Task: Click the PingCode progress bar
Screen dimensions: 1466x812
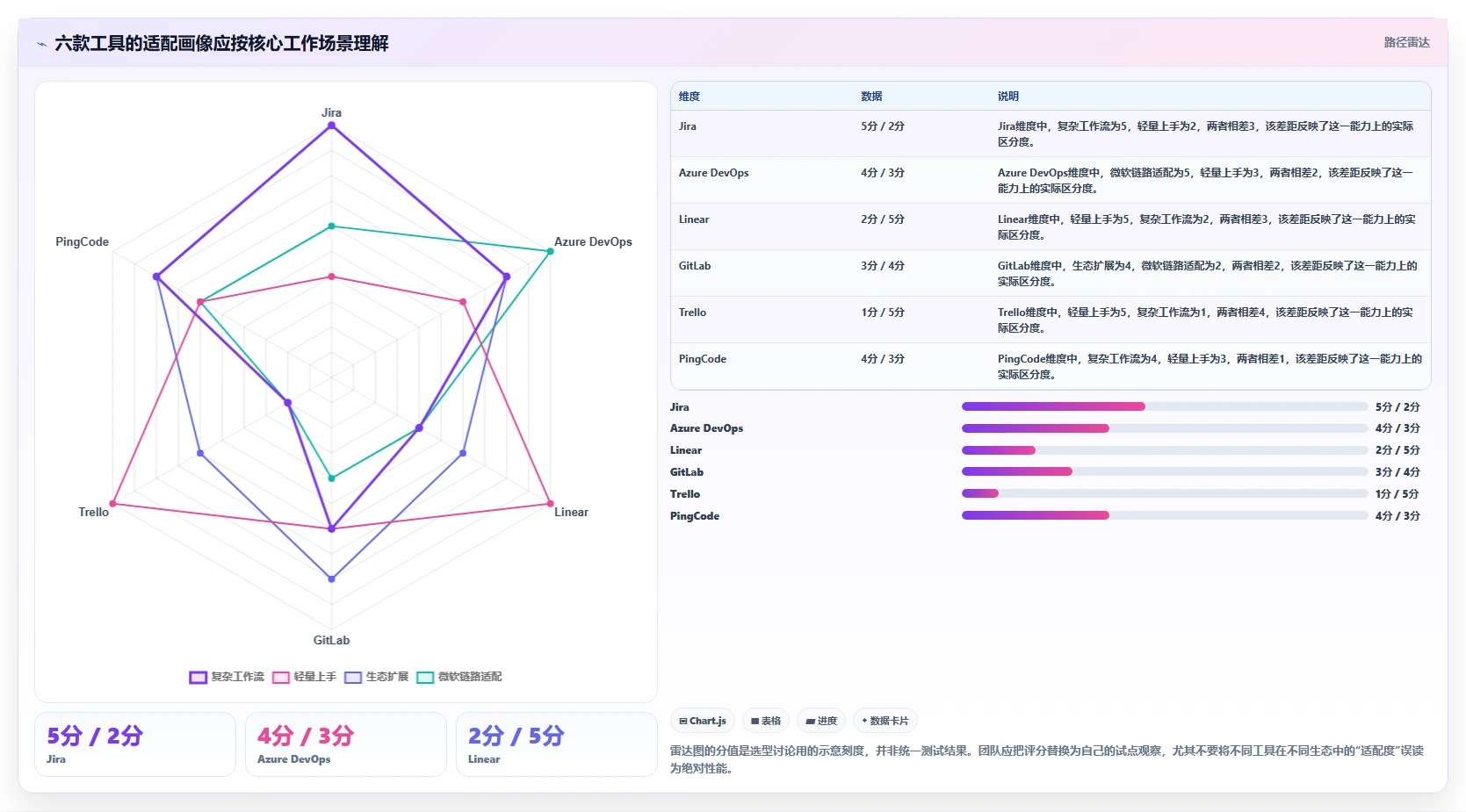Action: (1165, 515)
